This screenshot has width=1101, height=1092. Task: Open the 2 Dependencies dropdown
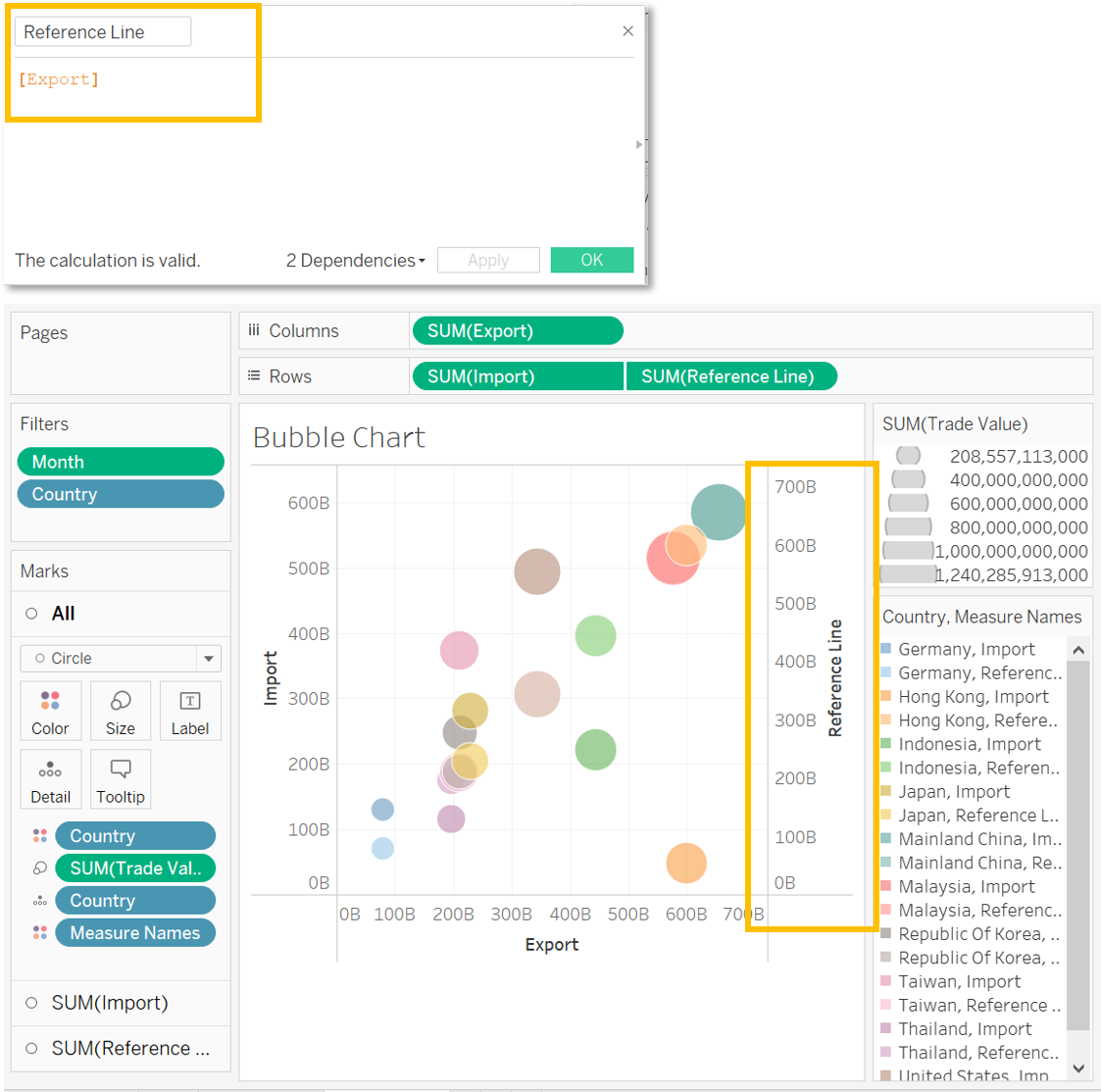click(356, 261)
